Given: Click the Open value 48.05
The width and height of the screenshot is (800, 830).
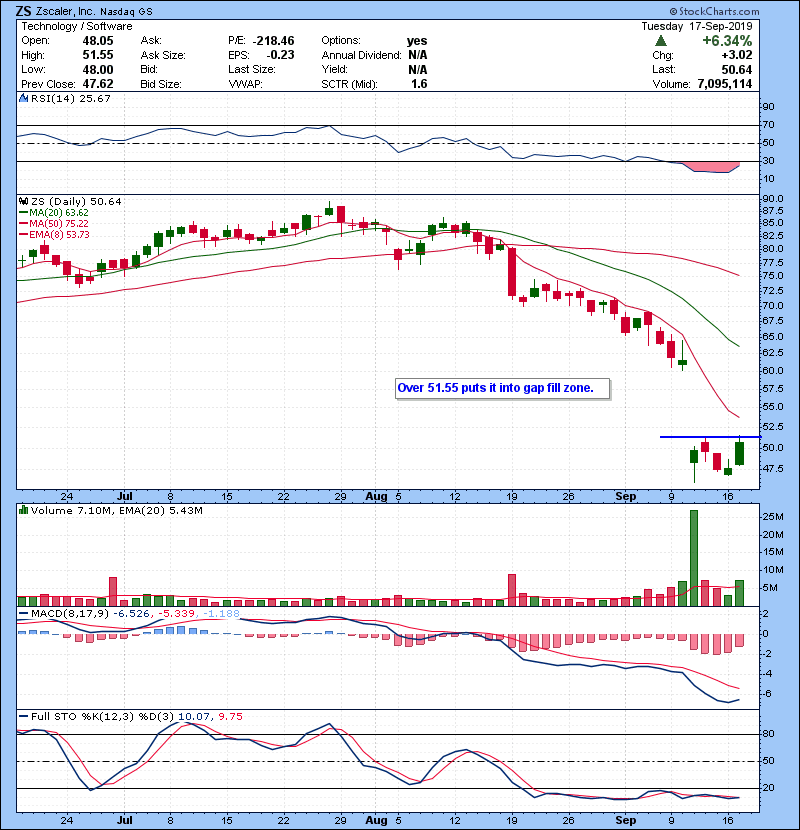Looking at the screenshot, I should [x=98, y=41].
